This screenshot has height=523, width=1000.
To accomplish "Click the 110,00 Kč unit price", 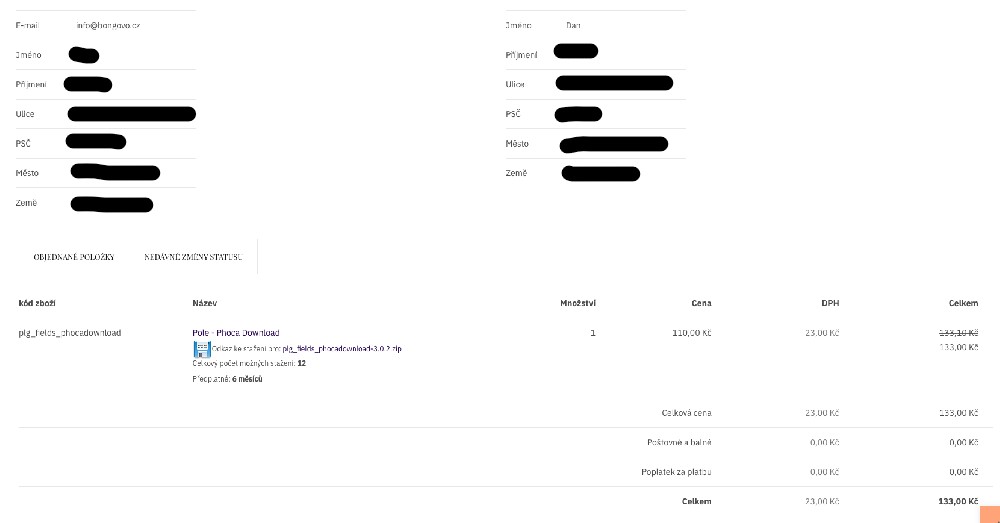I will 691,332.
